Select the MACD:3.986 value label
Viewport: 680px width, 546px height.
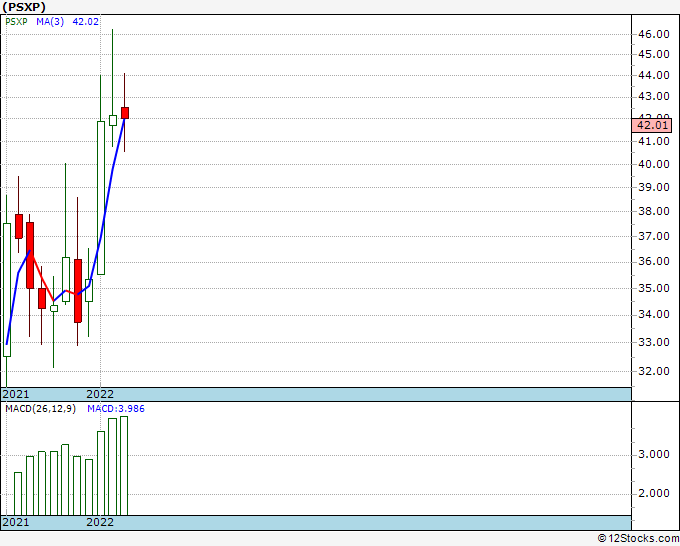click(x=116, y=409)
